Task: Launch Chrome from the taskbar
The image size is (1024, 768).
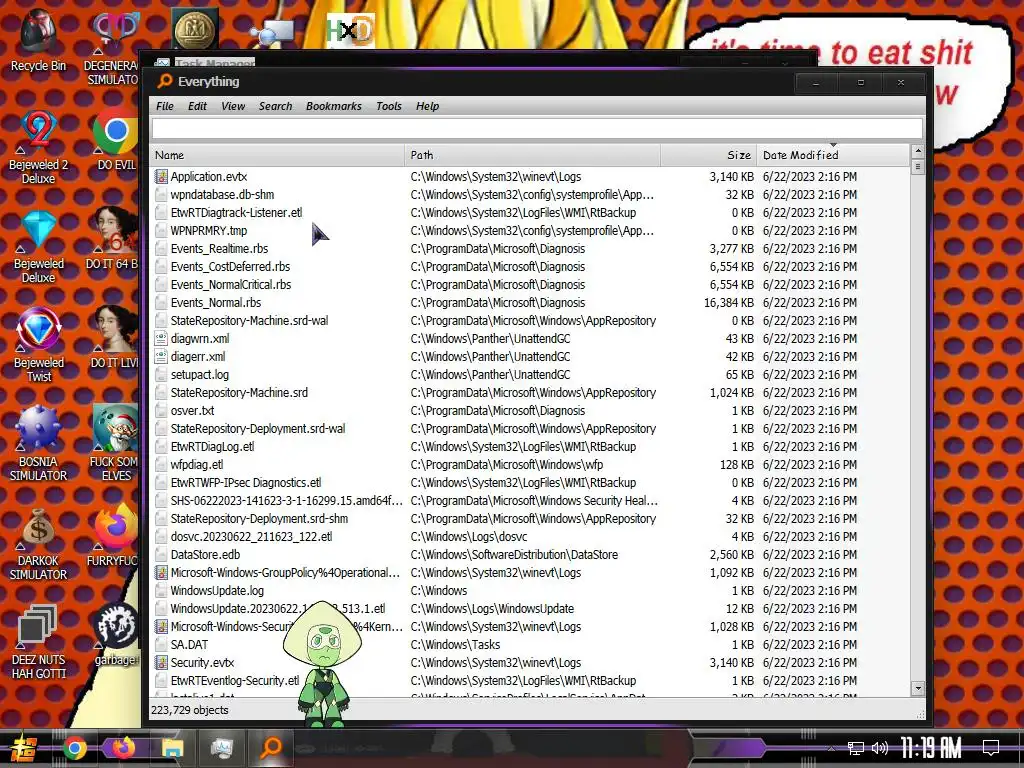Action: coord(74,748)
